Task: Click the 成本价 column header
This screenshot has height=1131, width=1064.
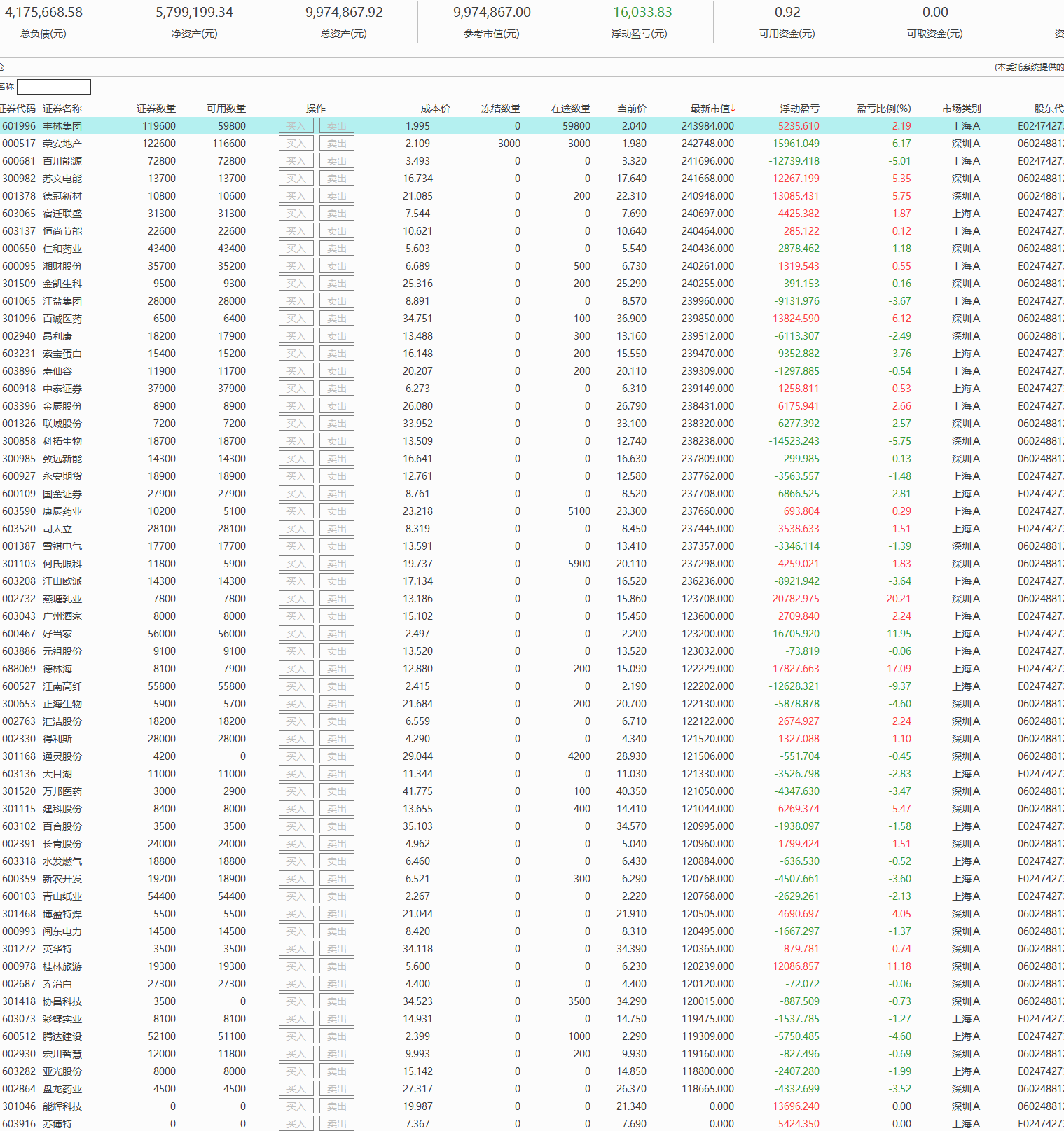Action: tap(435, 109)
